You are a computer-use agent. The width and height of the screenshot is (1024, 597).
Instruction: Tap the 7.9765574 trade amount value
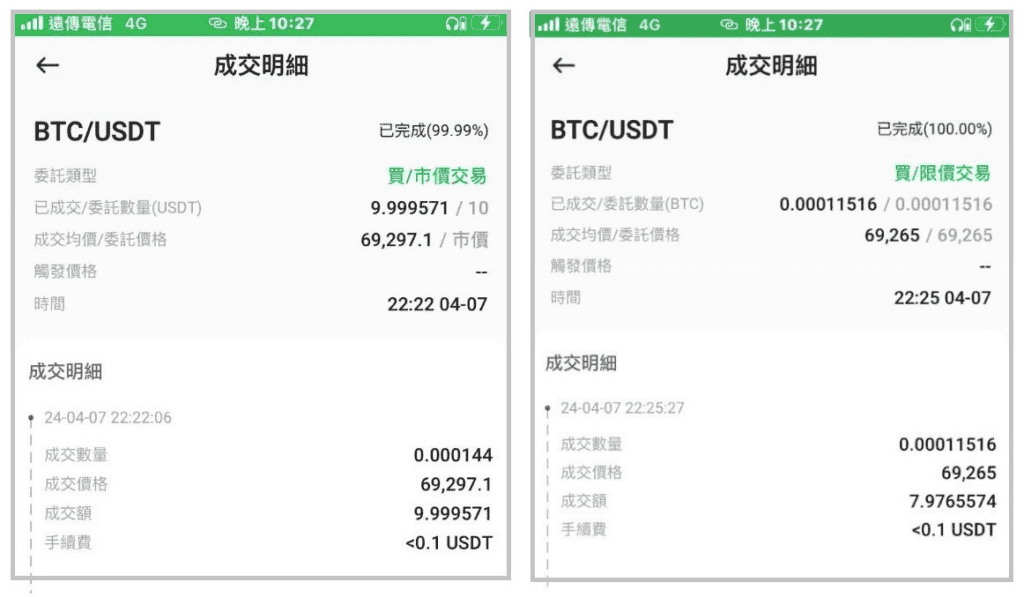point(953,501)
